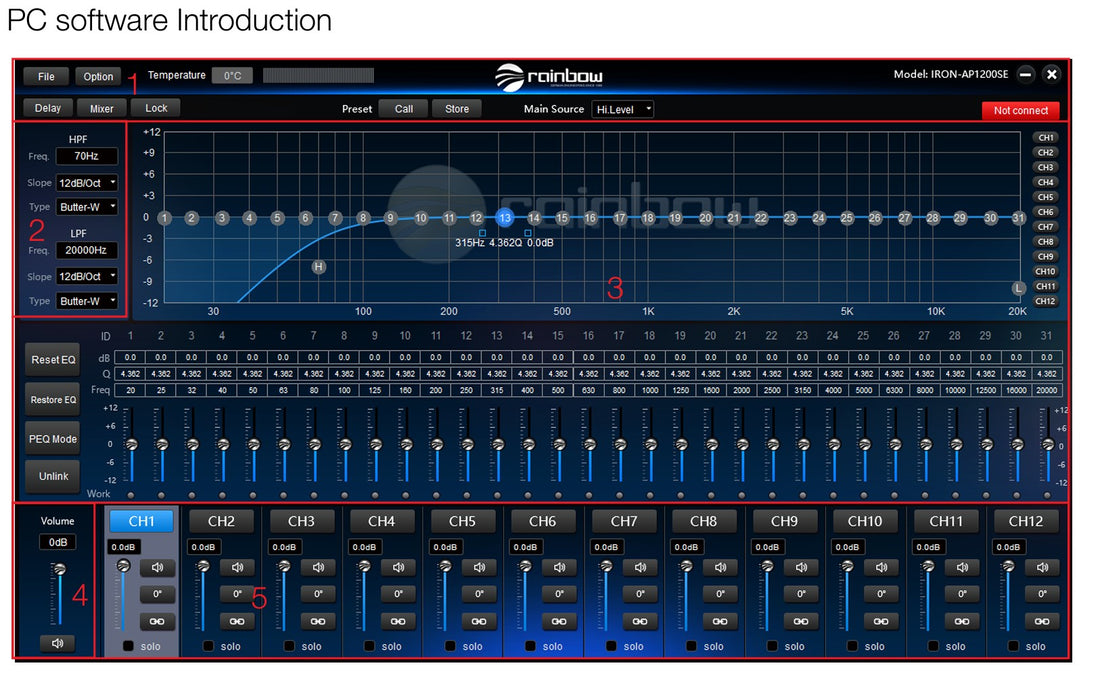
Task: Open the HPF Slope dropdown
Action: click(x=87, y=183)
